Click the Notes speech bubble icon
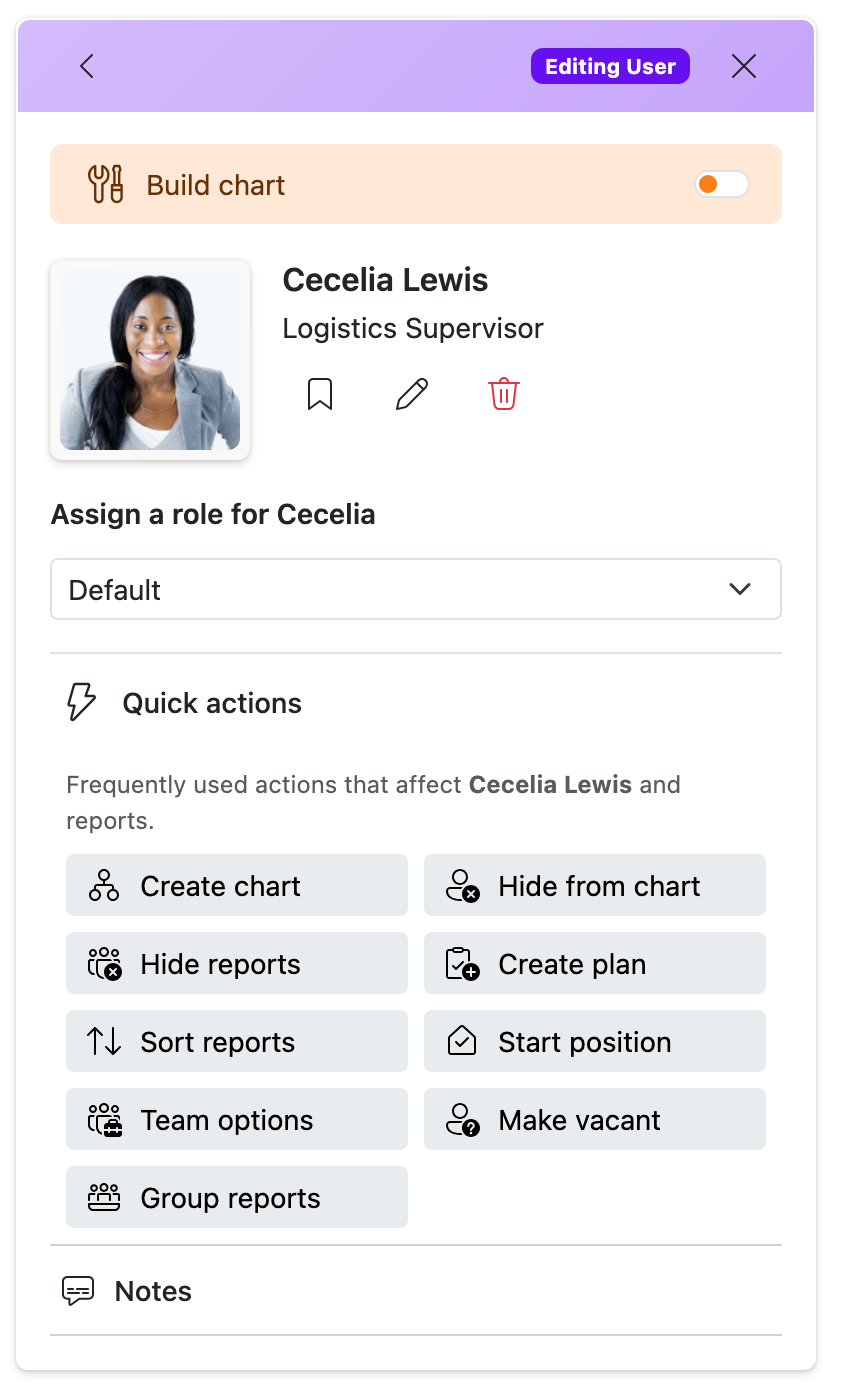This screenshot has height=1400, width=850. tap(79, 1291)
